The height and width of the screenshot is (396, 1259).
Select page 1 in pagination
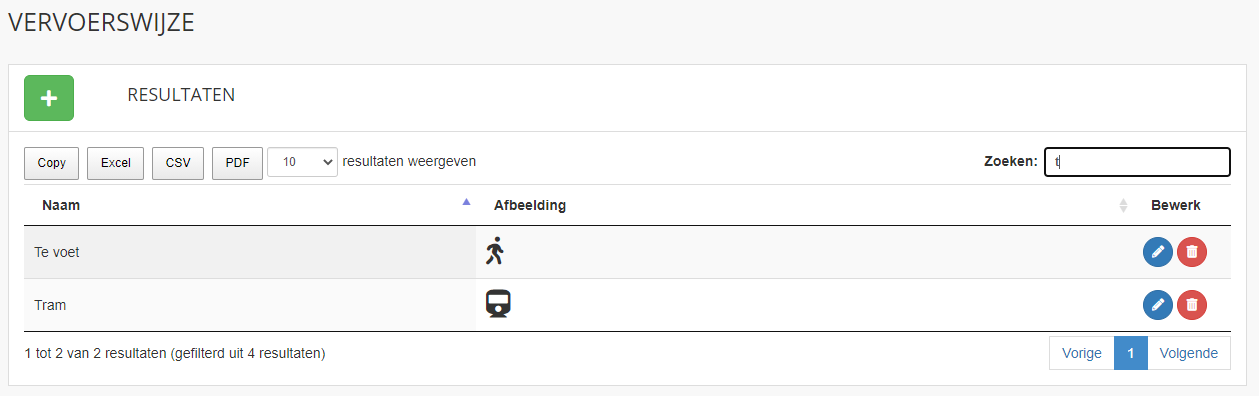tap(1131, 353)
